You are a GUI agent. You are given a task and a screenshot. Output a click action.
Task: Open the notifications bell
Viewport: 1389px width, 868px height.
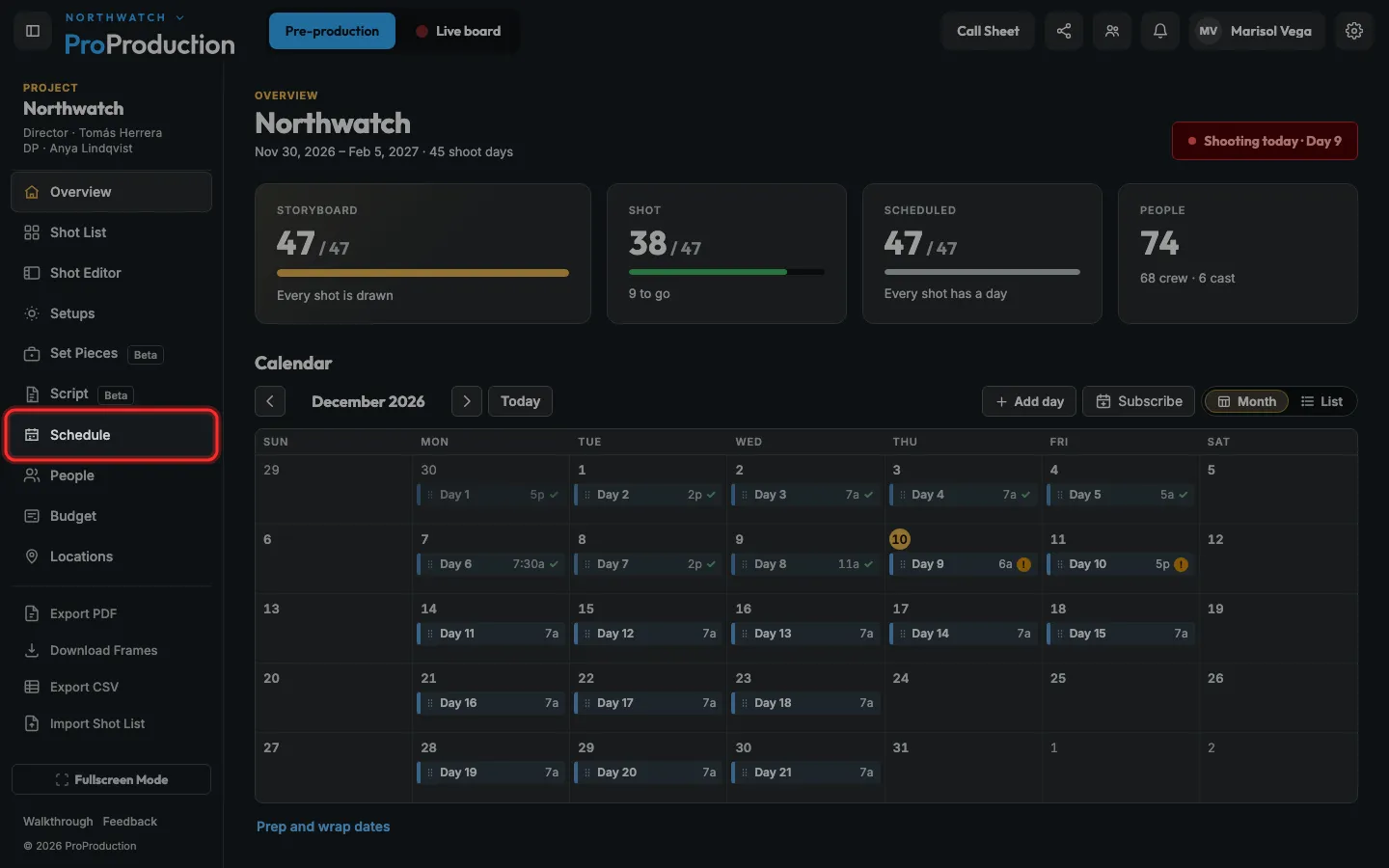pos(1160,31)
